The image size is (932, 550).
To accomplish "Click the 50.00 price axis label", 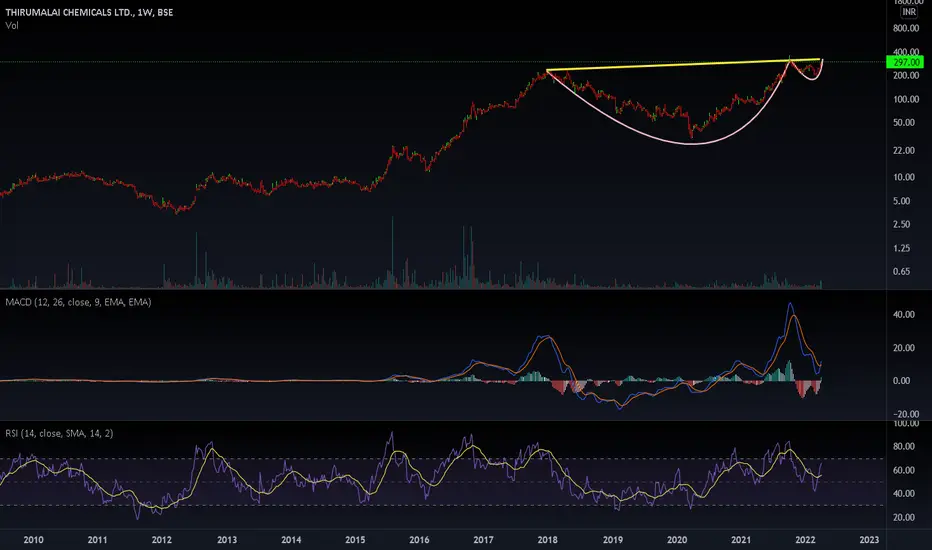I will (x=903, y=122).
